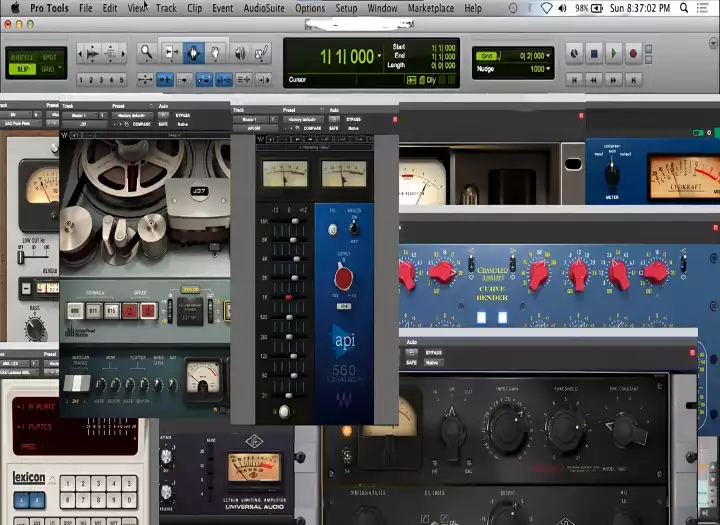Image resolution: width=720 pixels, height=525 pixels.
Task: Open Grid value dropdown
Action: click(x=548, y=56)
